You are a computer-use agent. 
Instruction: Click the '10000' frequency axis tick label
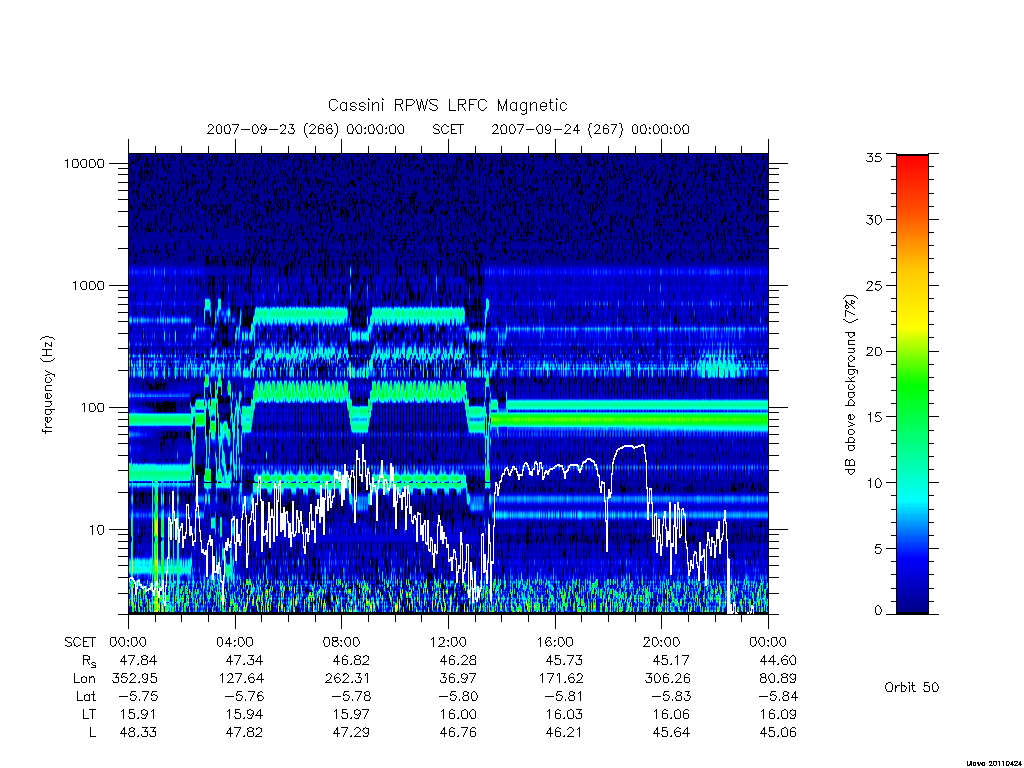[x=84, y=163]
